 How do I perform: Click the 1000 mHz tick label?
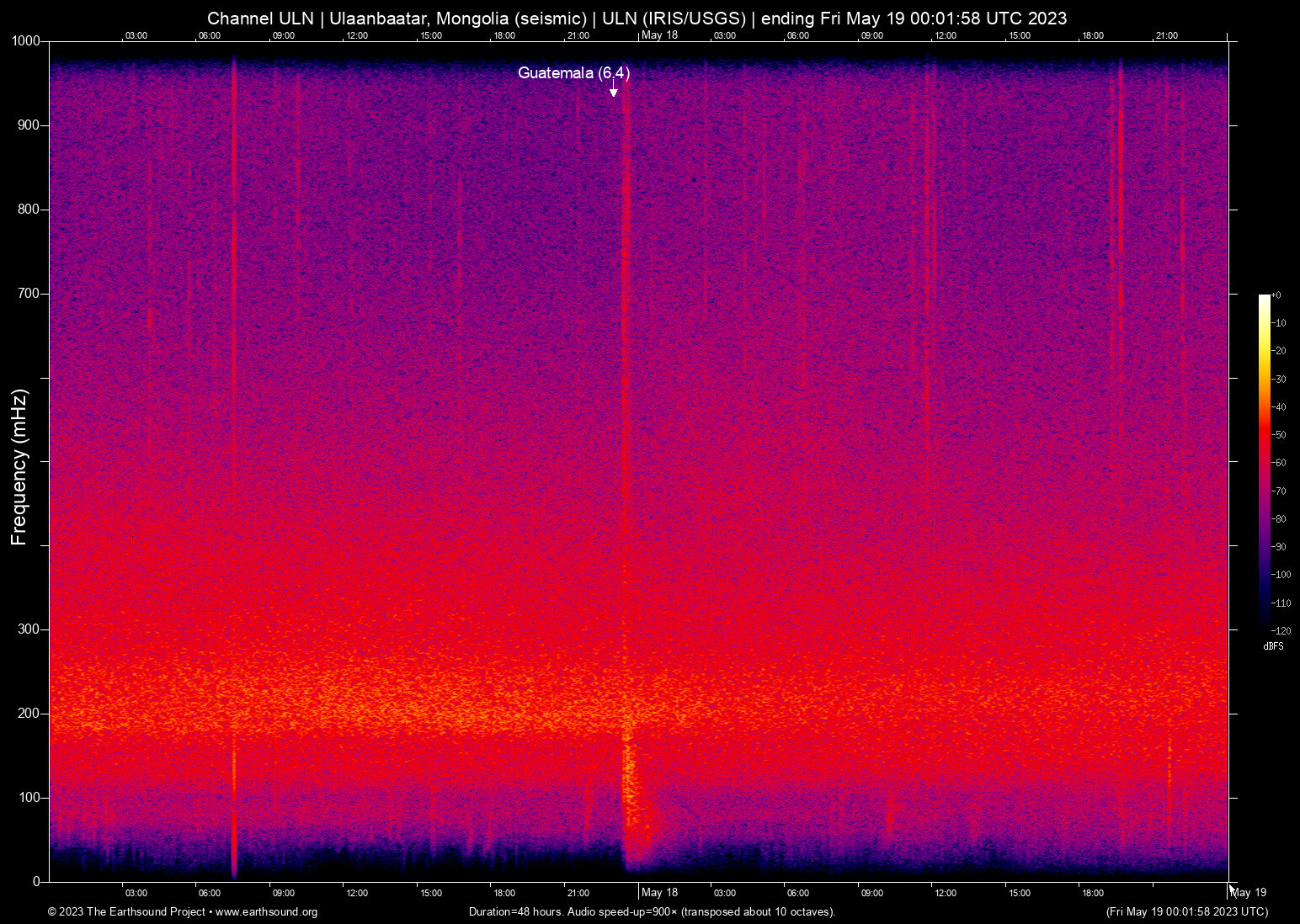24,40
